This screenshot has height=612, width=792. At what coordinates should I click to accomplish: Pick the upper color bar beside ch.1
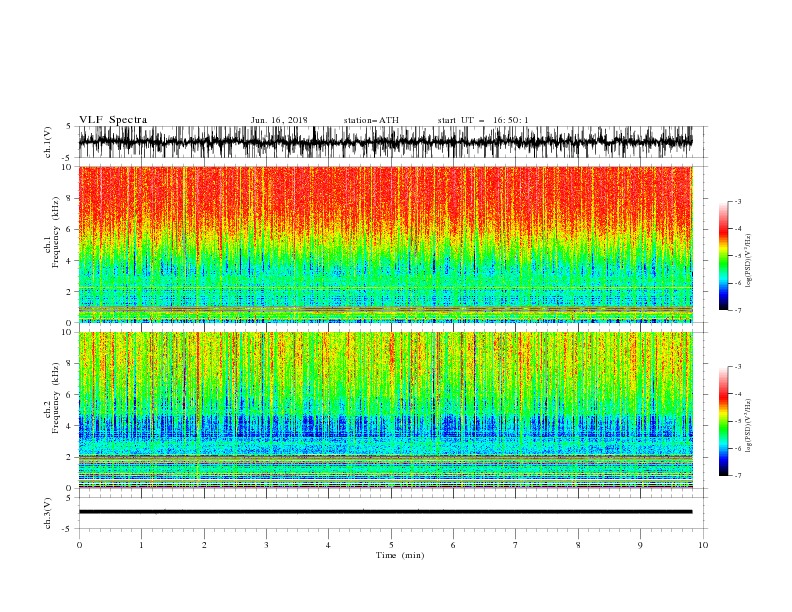pos(723,256)
